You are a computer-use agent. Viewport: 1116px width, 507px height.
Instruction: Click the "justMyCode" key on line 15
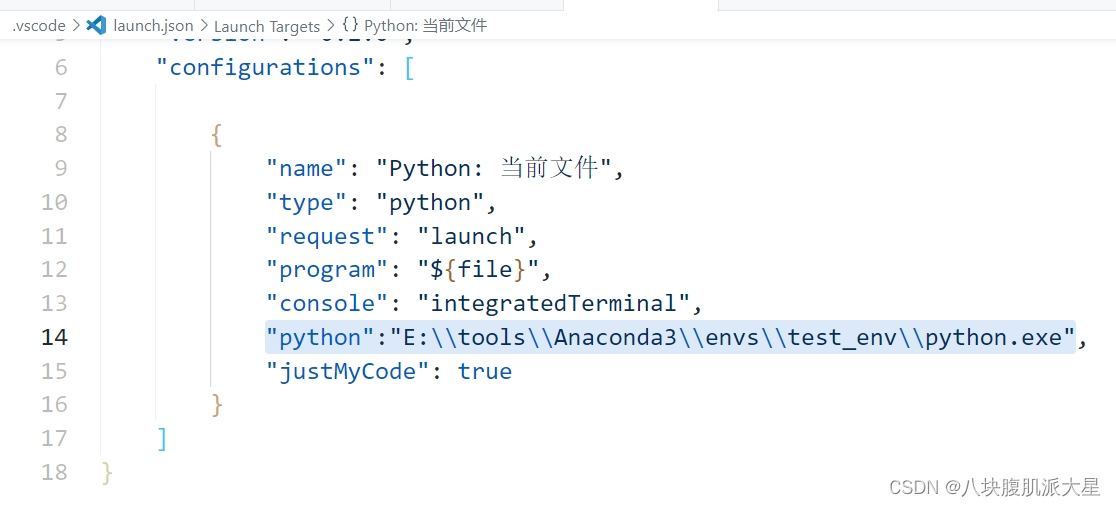347,371
